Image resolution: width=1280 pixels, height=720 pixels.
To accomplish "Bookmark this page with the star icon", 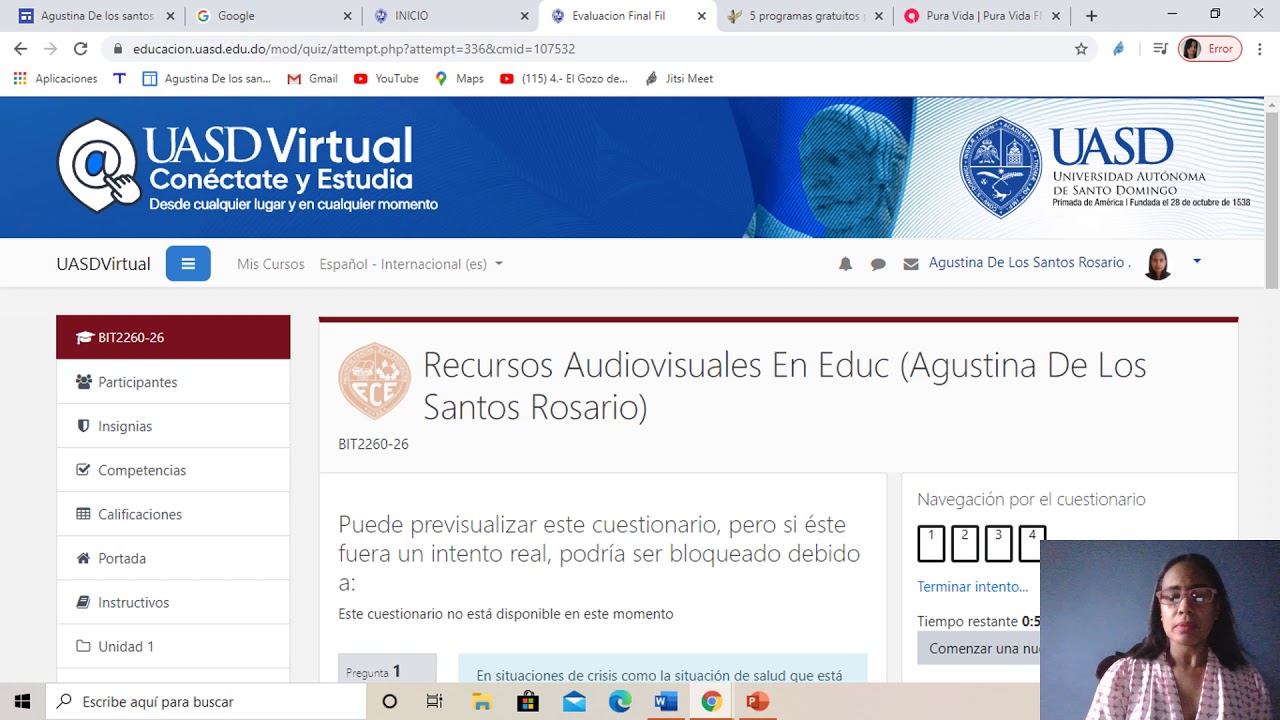I will click(1081, 48).
